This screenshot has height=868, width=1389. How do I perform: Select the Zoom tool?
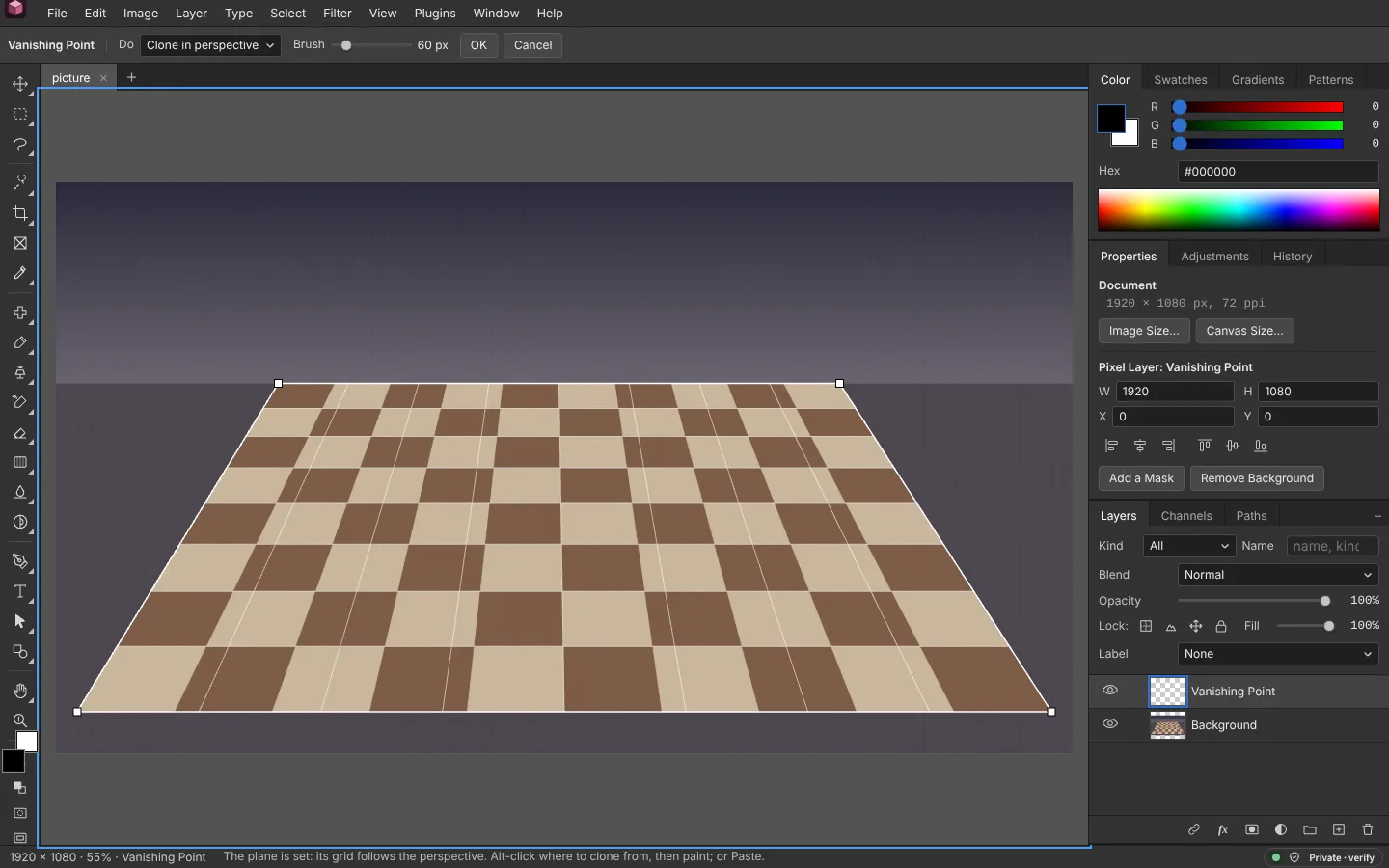click(20, 720)
